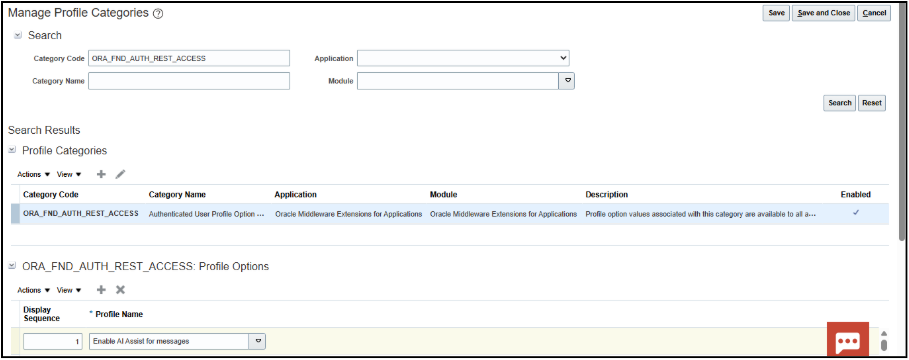Click the edit pencil icon in Profile Categories
The height and width of the screenshot is (360, 909).
pyautogui.click(x=120, y=174)
